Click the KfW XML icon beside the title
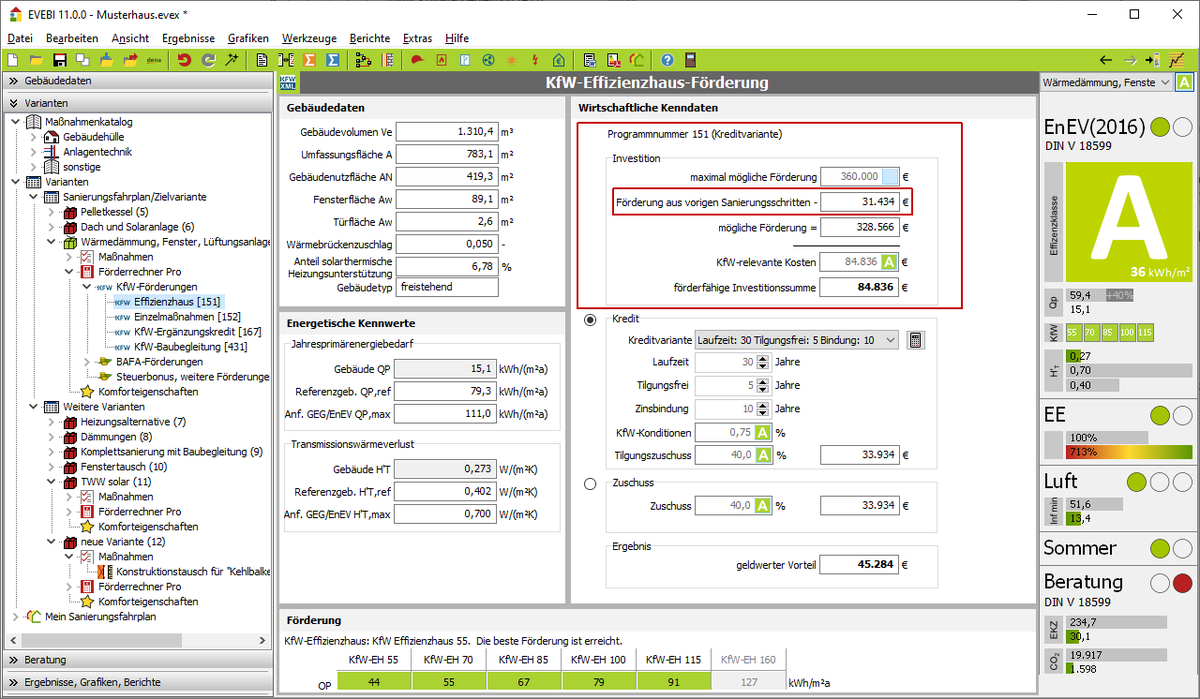This screenshot has width=1200, height=699. tap(289, 83)
